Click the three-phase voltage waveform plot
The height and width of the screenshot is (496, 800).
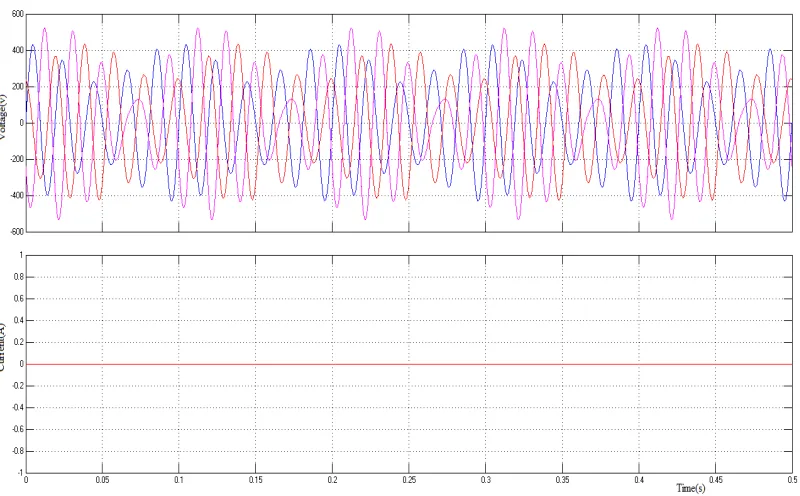[409, 123]
